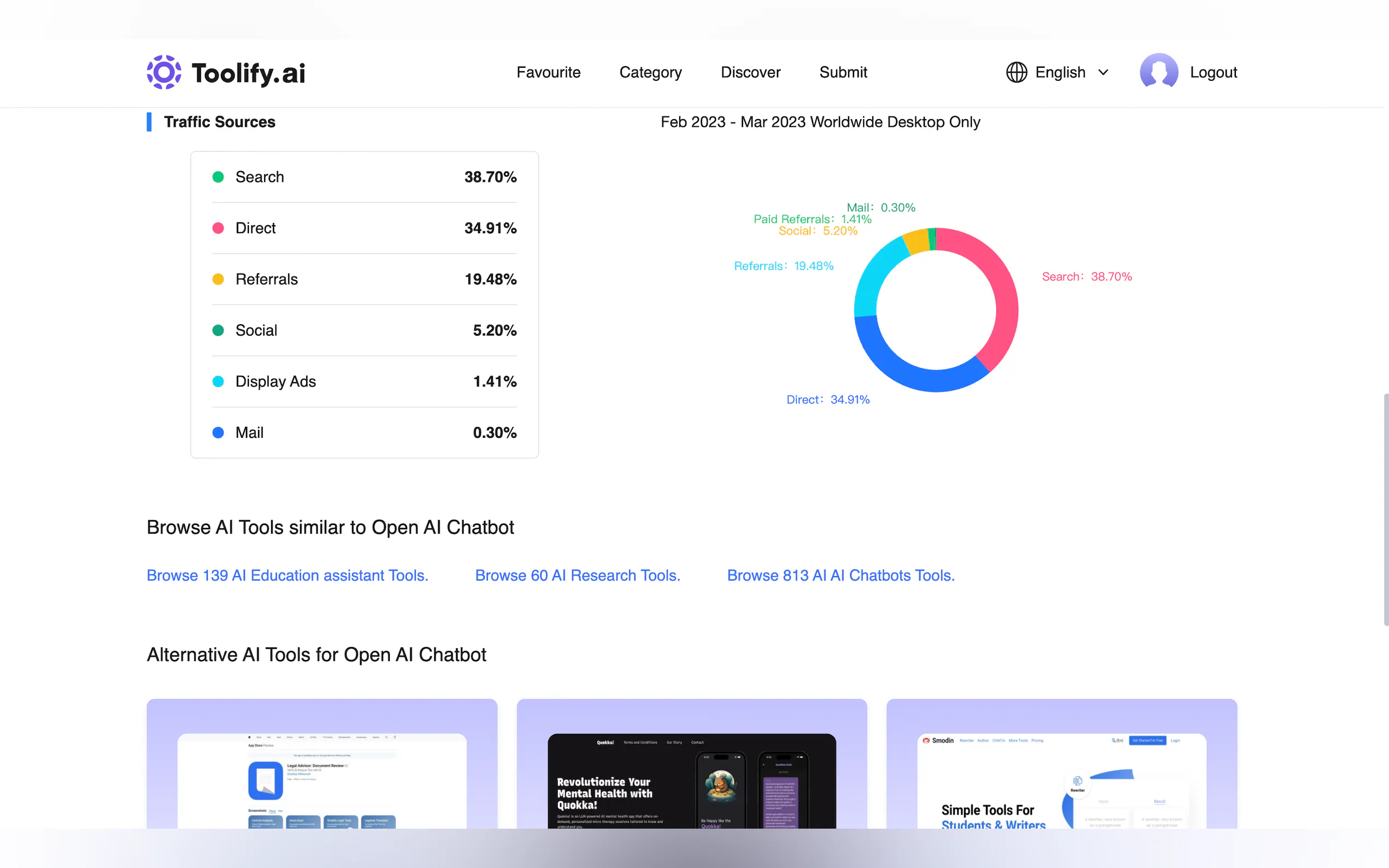Click the pink Direct legend dot
Viewport: 1389px width, 868px height.
[x=218, y=228]
